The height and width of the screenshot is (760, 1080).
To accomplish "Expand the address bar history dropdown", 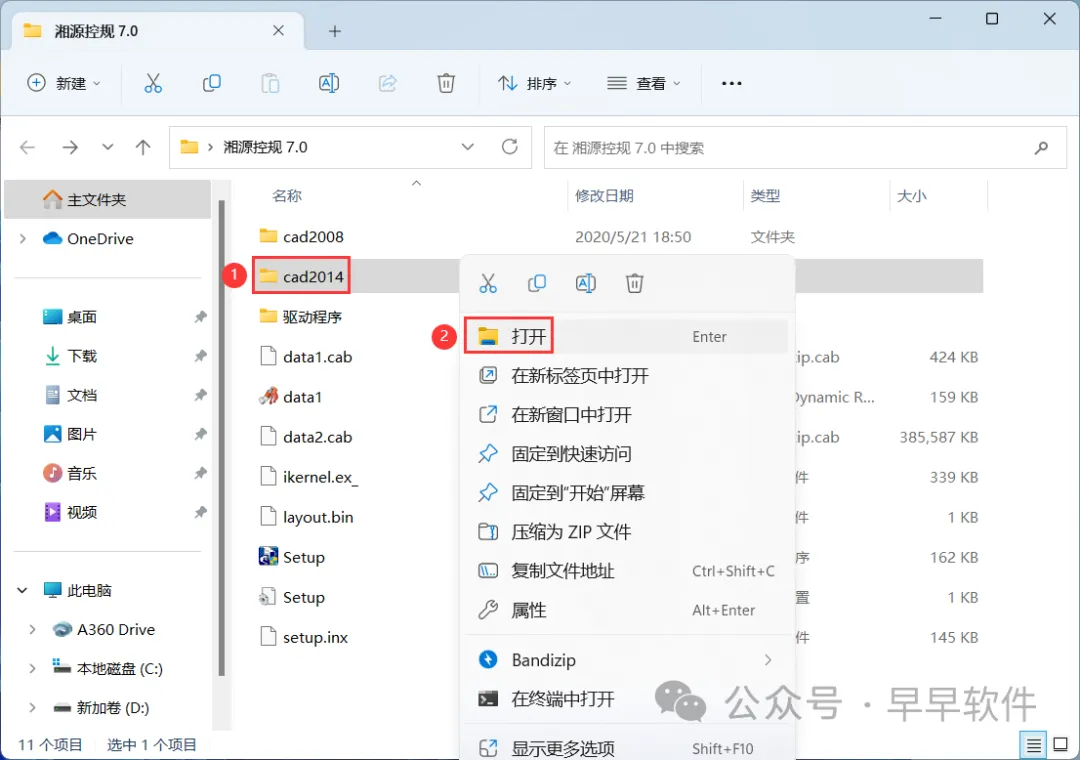I will pos(468,147).
